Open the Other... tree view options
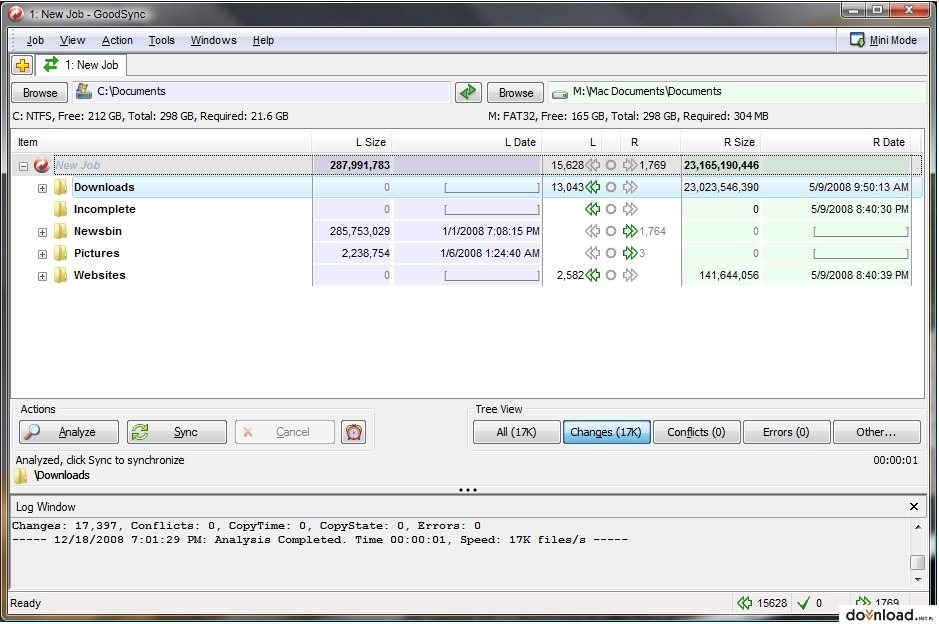 click(x=876, y=432)
